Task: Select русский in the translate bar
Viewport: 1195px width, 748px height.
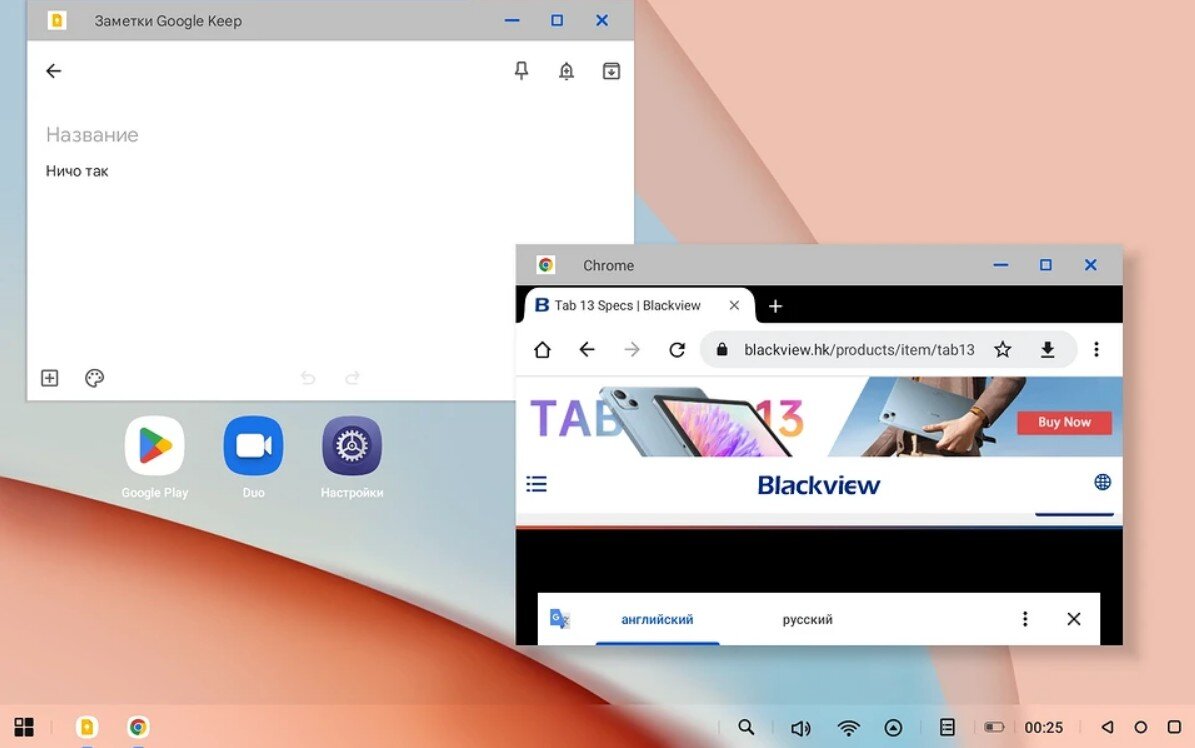Action: click(x=806, y=619)
